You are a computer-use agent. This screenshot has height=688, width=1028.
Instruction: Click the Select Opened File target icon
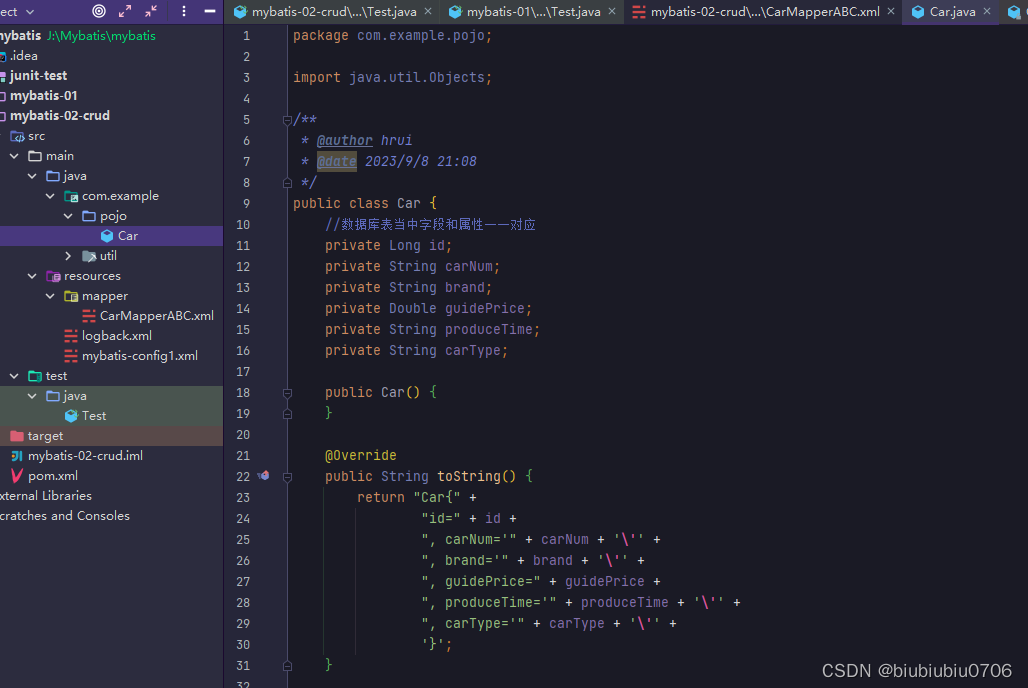click(99, 11)
